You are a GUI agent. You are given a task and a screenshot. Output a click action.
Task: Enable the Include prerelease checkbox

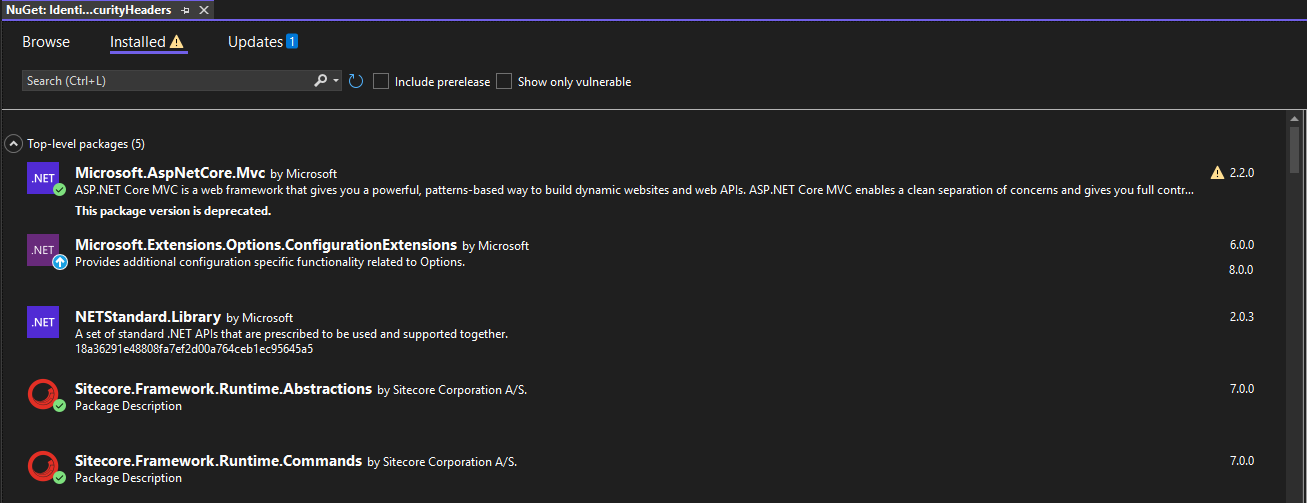[381, 81]
